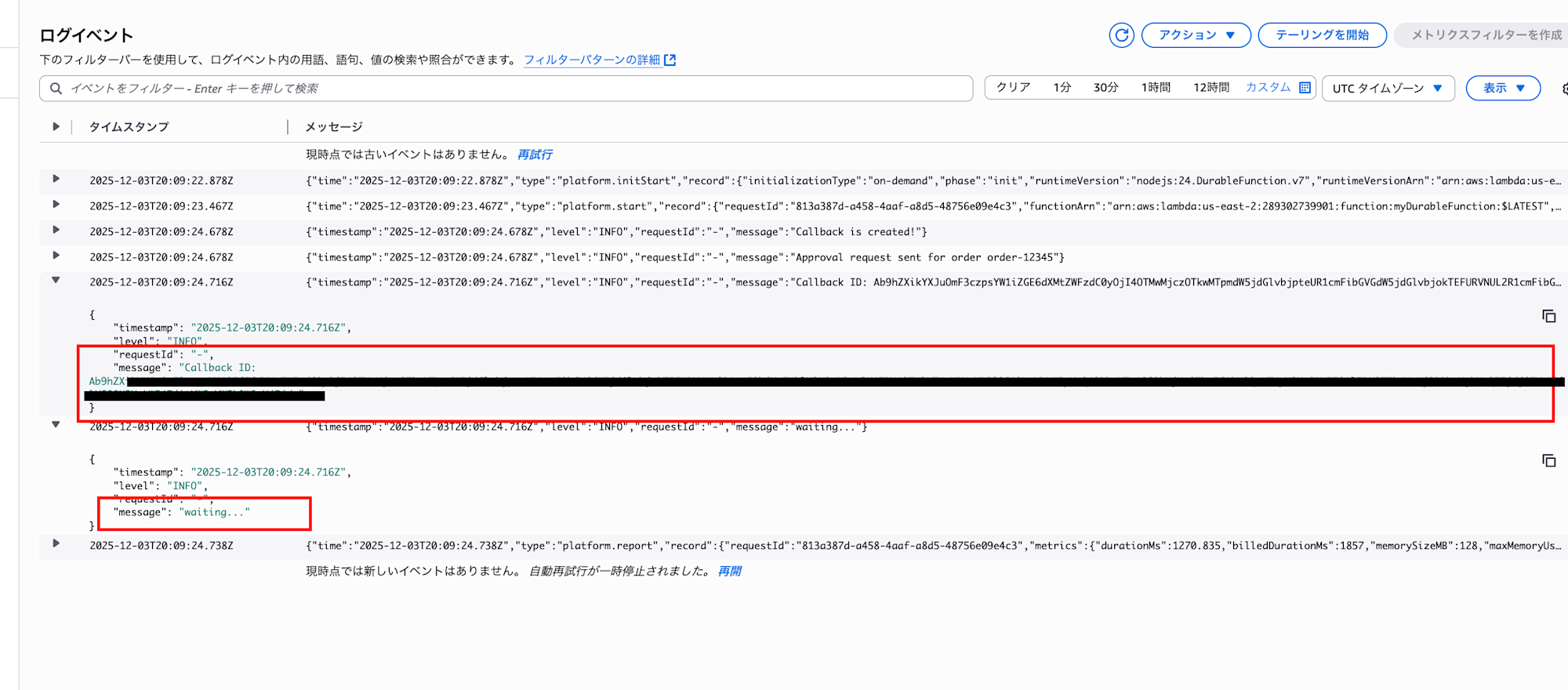Expand the "Approval request sent" log row
The image size is (1568, 690).
56,255
